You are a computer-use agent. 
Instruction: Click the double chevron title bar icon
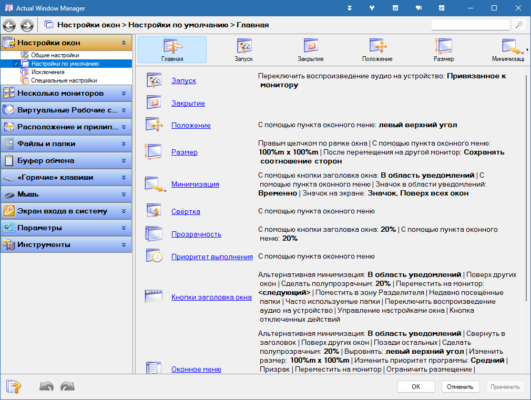349,8
